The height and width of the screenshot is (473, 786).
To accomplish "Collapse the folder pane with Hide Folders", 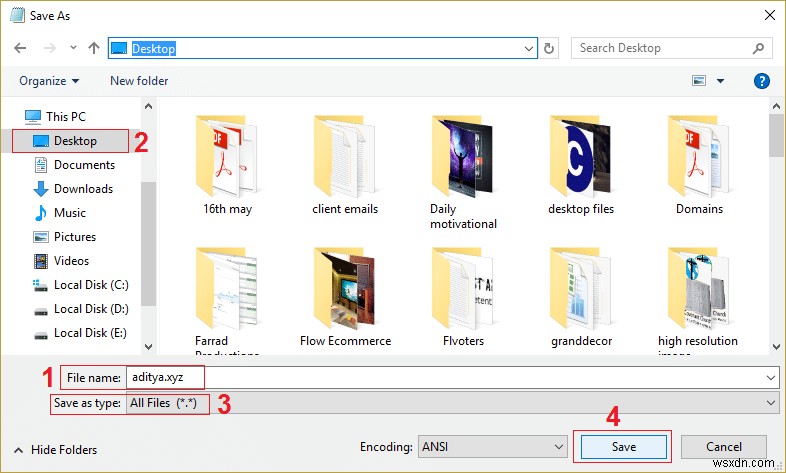I will coord(56,450).
